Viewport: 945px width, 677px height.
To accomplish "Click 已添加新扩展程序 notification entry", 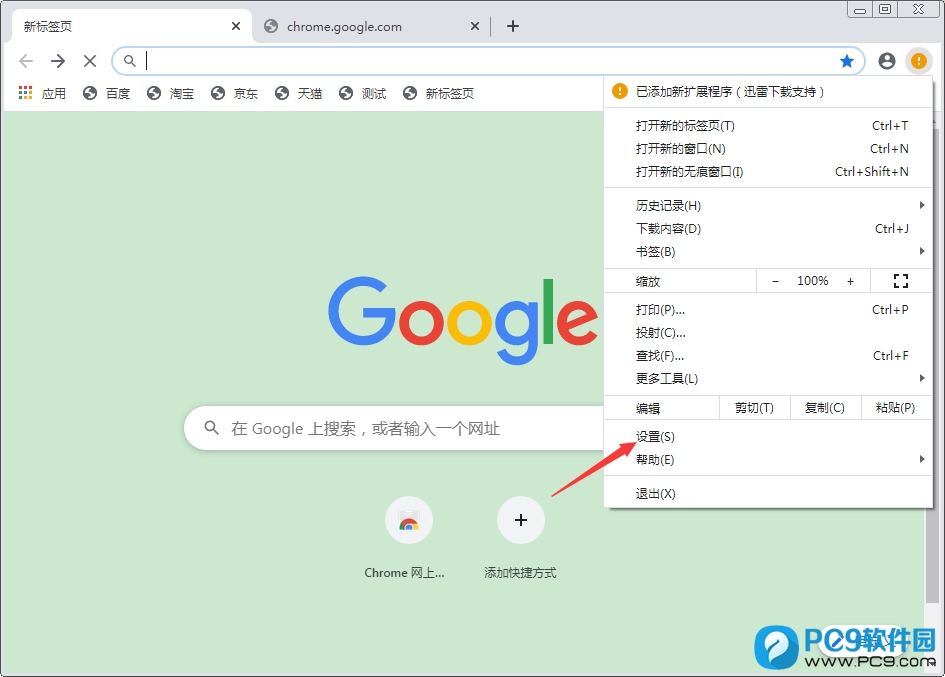I will [768, 92].
